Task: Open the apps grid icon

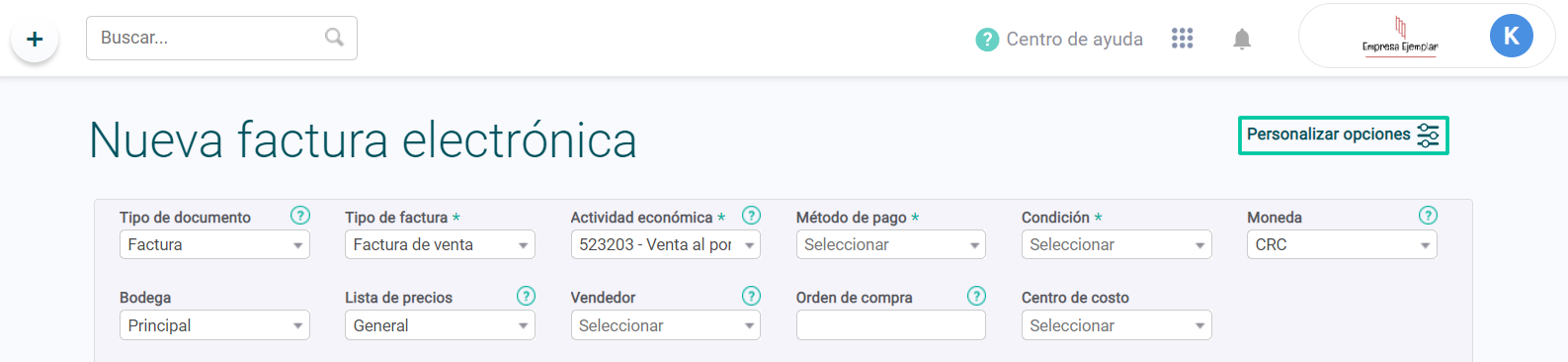Action: click(x=1182, y=39)
